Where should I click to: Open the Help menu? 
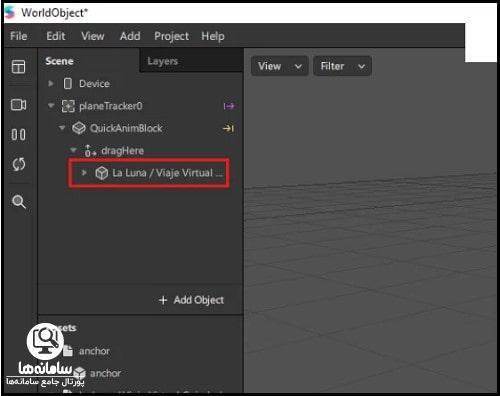(213, 36)
